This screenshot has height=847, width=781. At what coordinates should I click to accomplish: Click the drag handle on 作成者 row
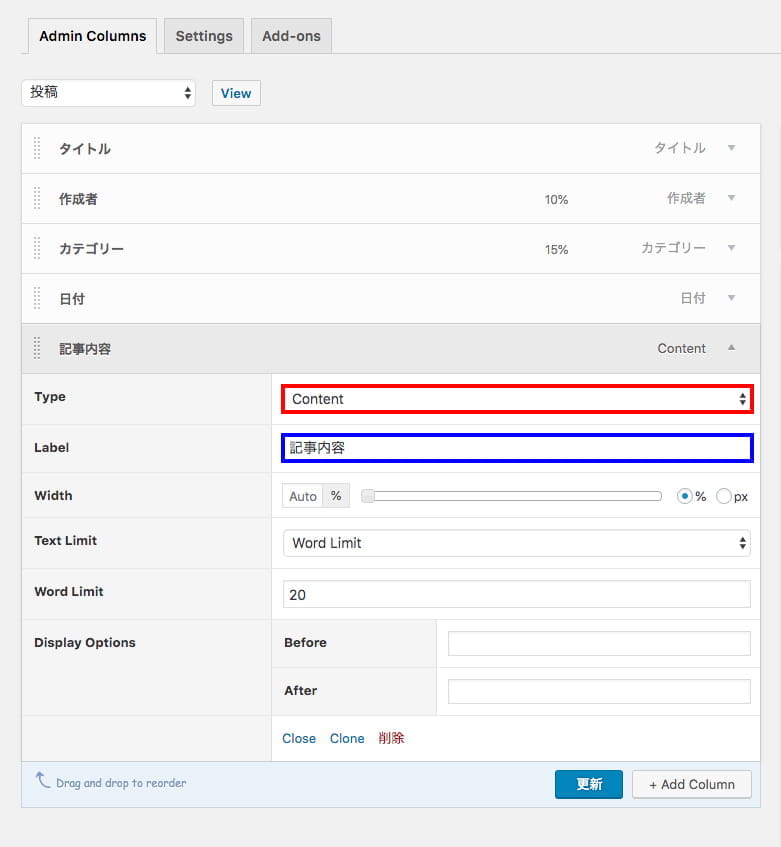(x=37, y=198)
